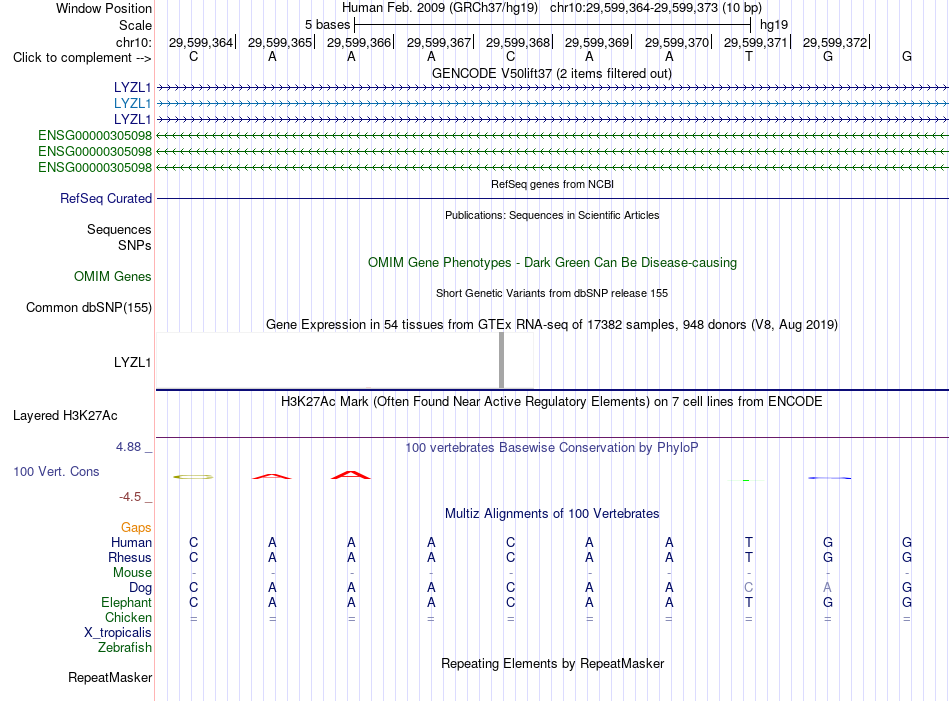950x701 pixels.
Task: Click the chr10: ruler label
Action: click(134, 42)
